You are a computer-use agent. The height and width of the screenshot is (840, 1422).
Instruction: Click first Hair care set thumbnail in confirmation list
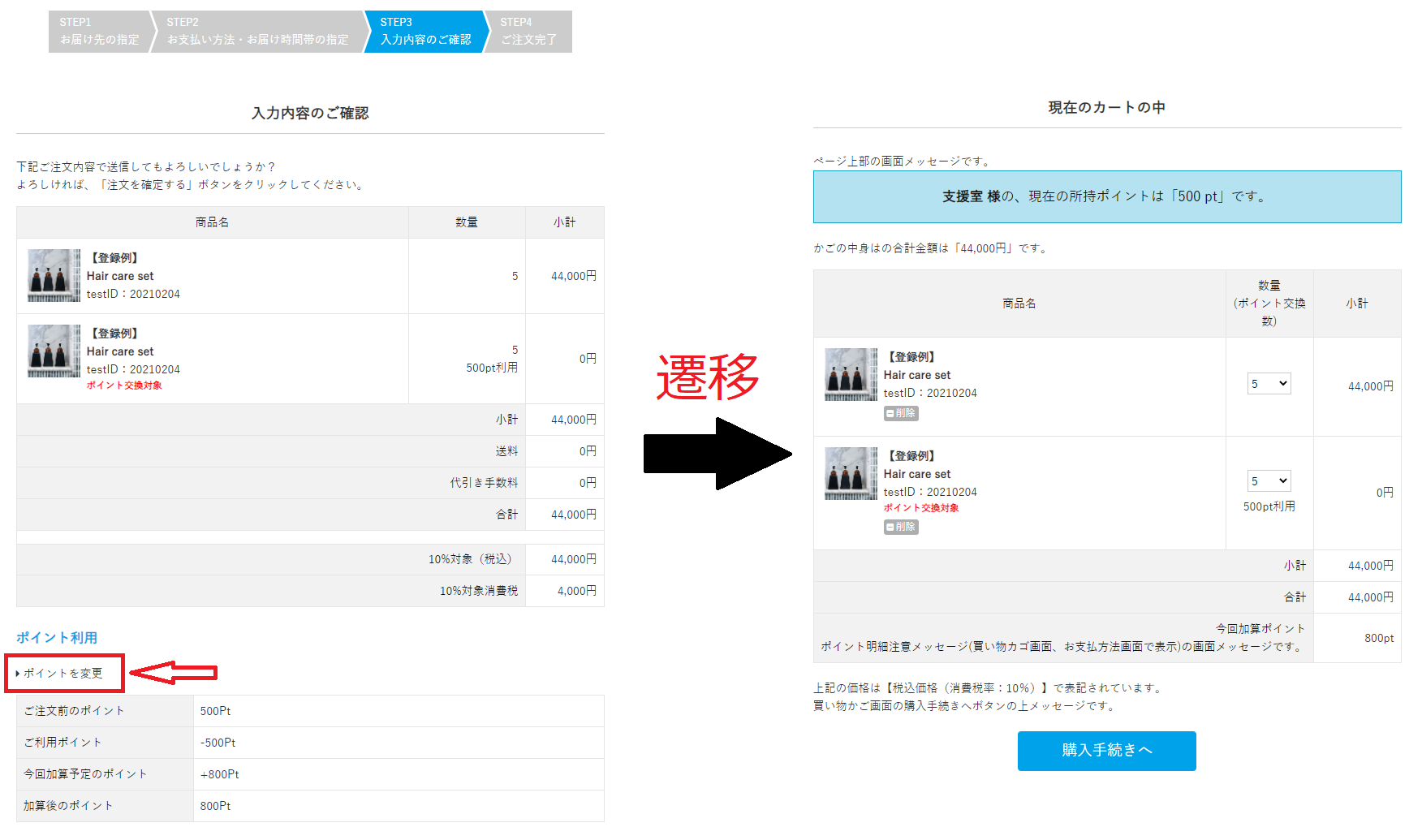click(x=54, y=275)
